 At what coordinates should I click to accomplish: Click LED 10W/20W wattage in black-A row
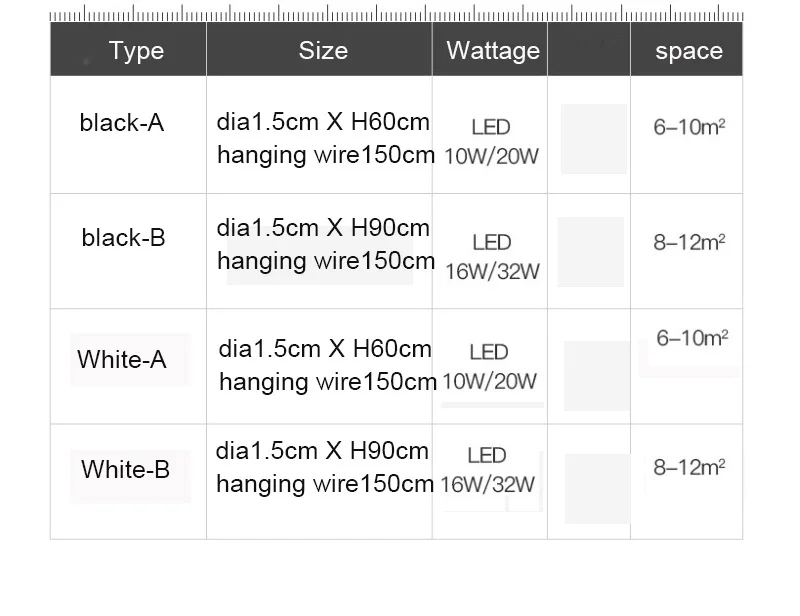click(491, 141)
